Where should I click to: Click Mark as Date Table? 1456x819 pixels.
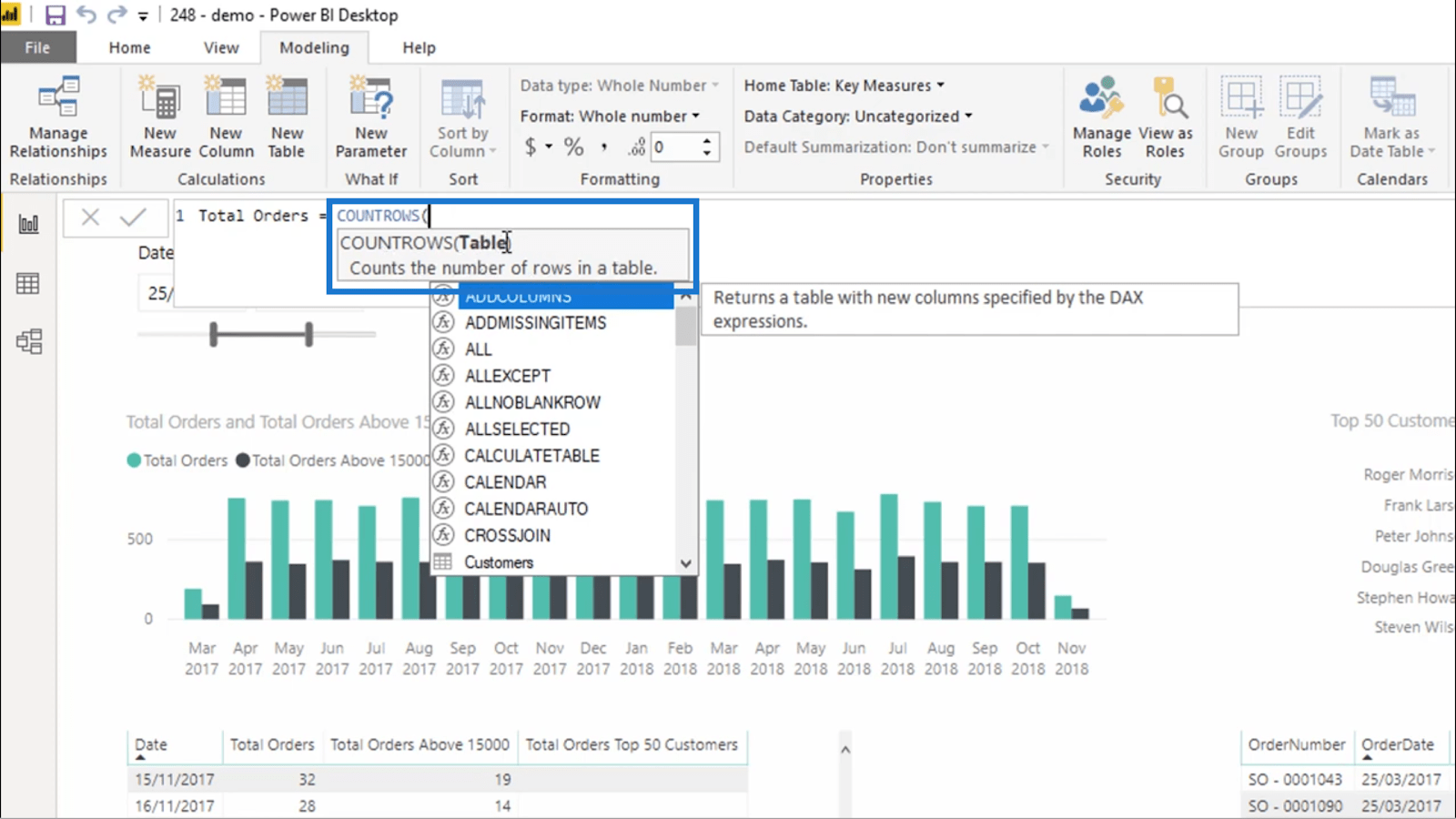[x=1391, y=118]
